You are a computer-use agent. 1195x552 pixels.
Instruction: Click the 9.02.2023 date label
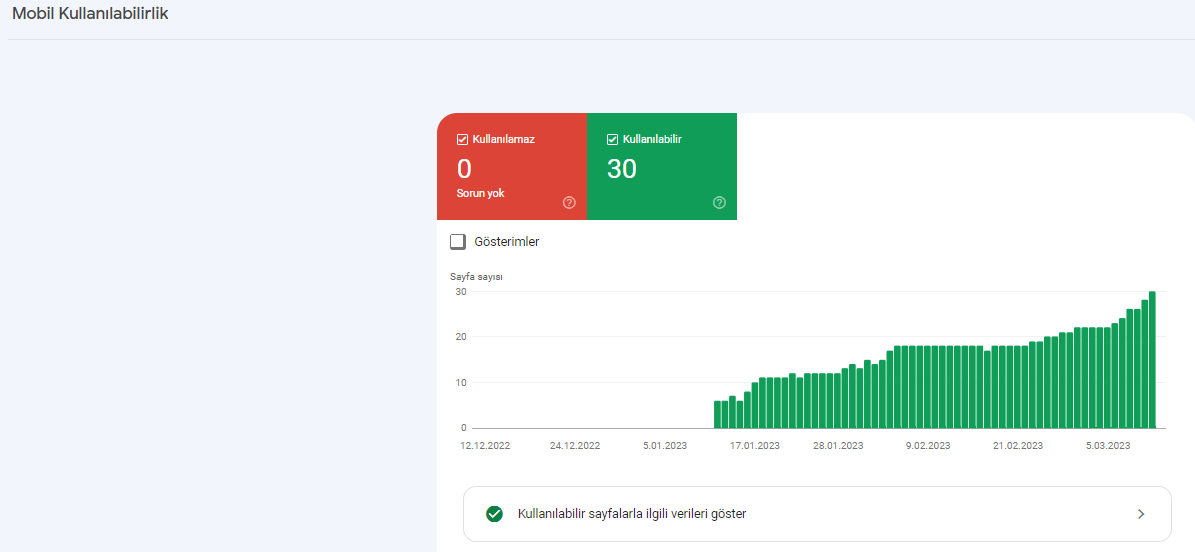click(927, 446)
